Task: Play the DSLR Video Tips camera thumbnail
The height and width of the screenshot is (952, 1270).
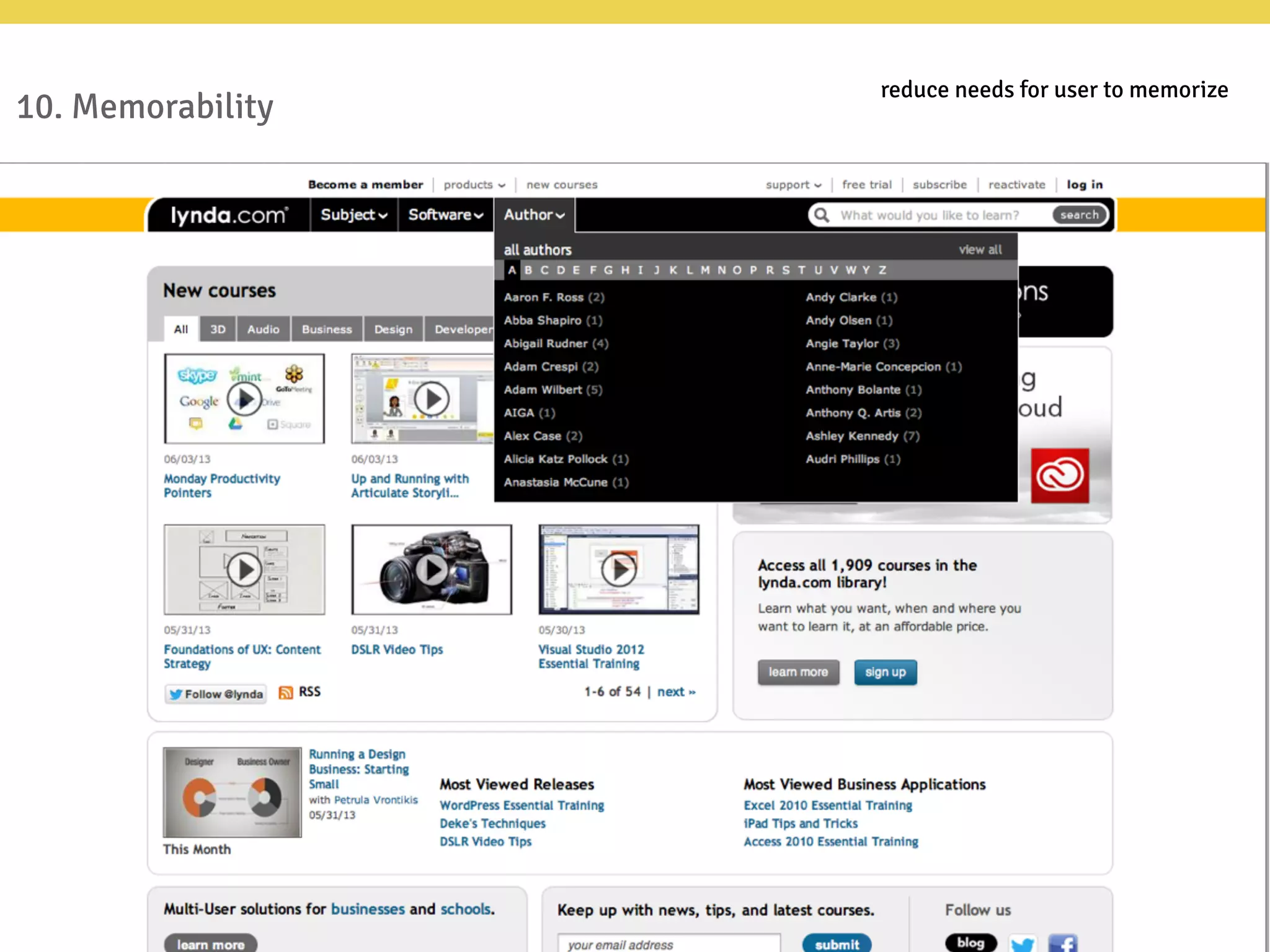Action: coord(432,570)
